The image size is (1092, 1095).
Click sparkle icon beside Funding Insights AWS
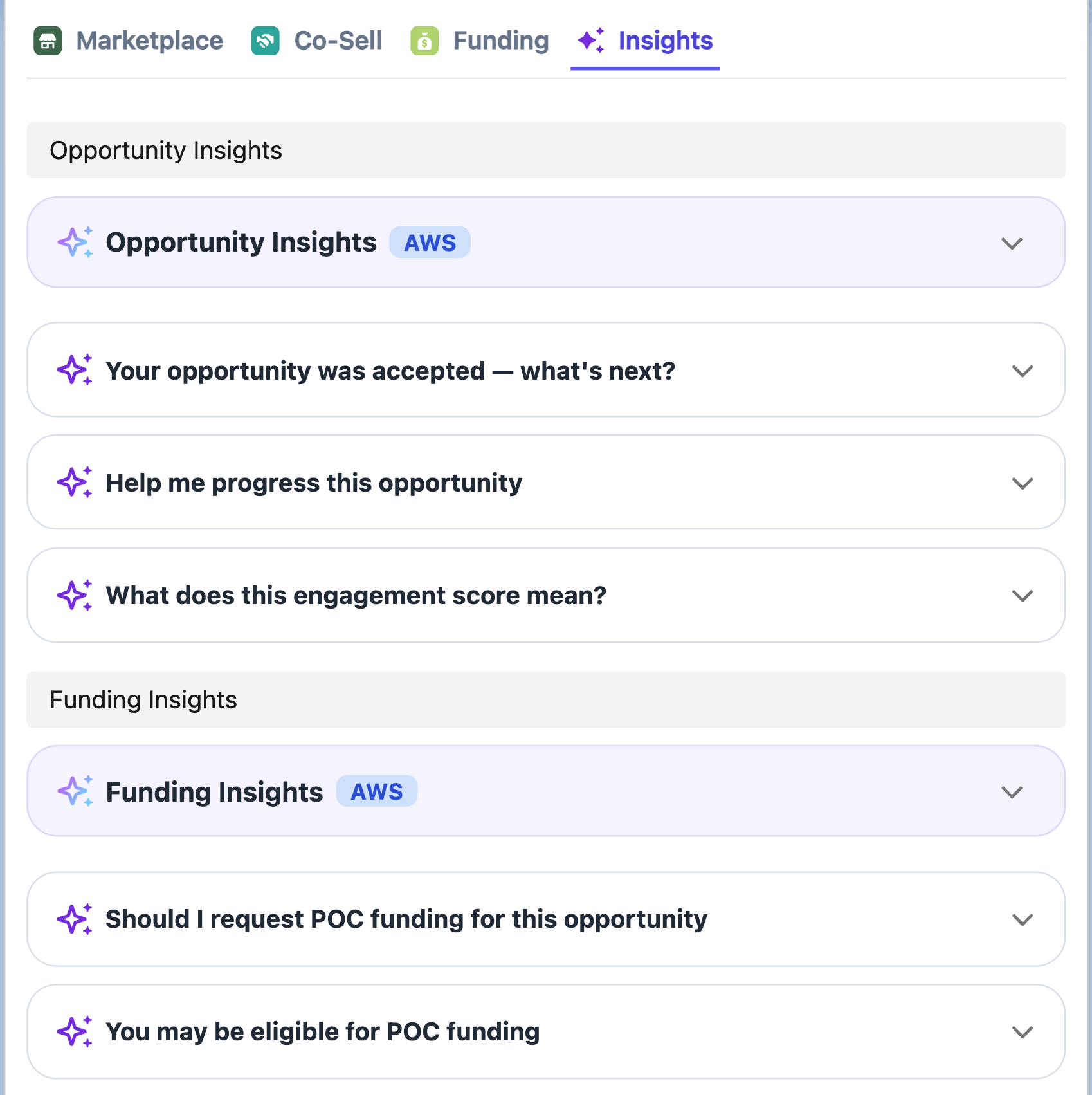pos(75,791)
